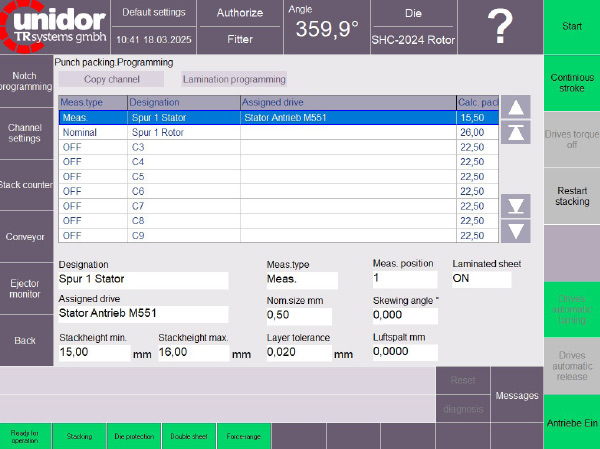Click the Copy channel button
Viewport: 600px width, 449px height.
pyautogui.click(x=111, y=79)
